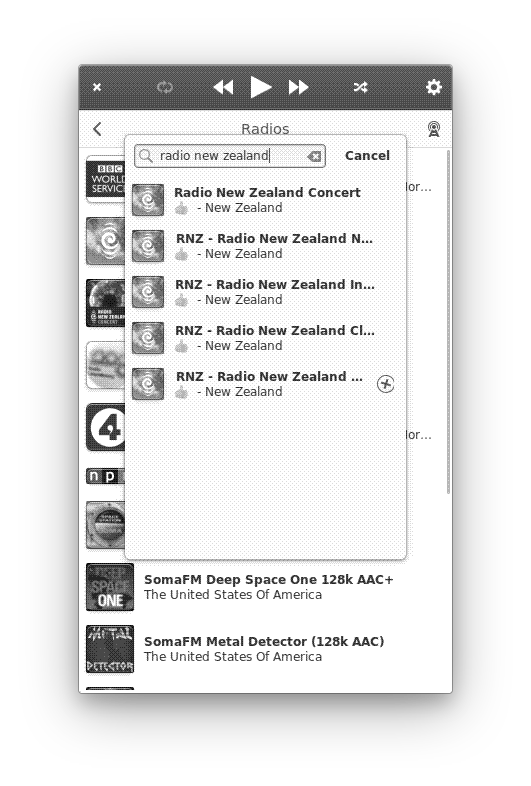
Task: Click thumbnail of last RNZ search result
Action: pyautogui.click(x=148, y=384)
